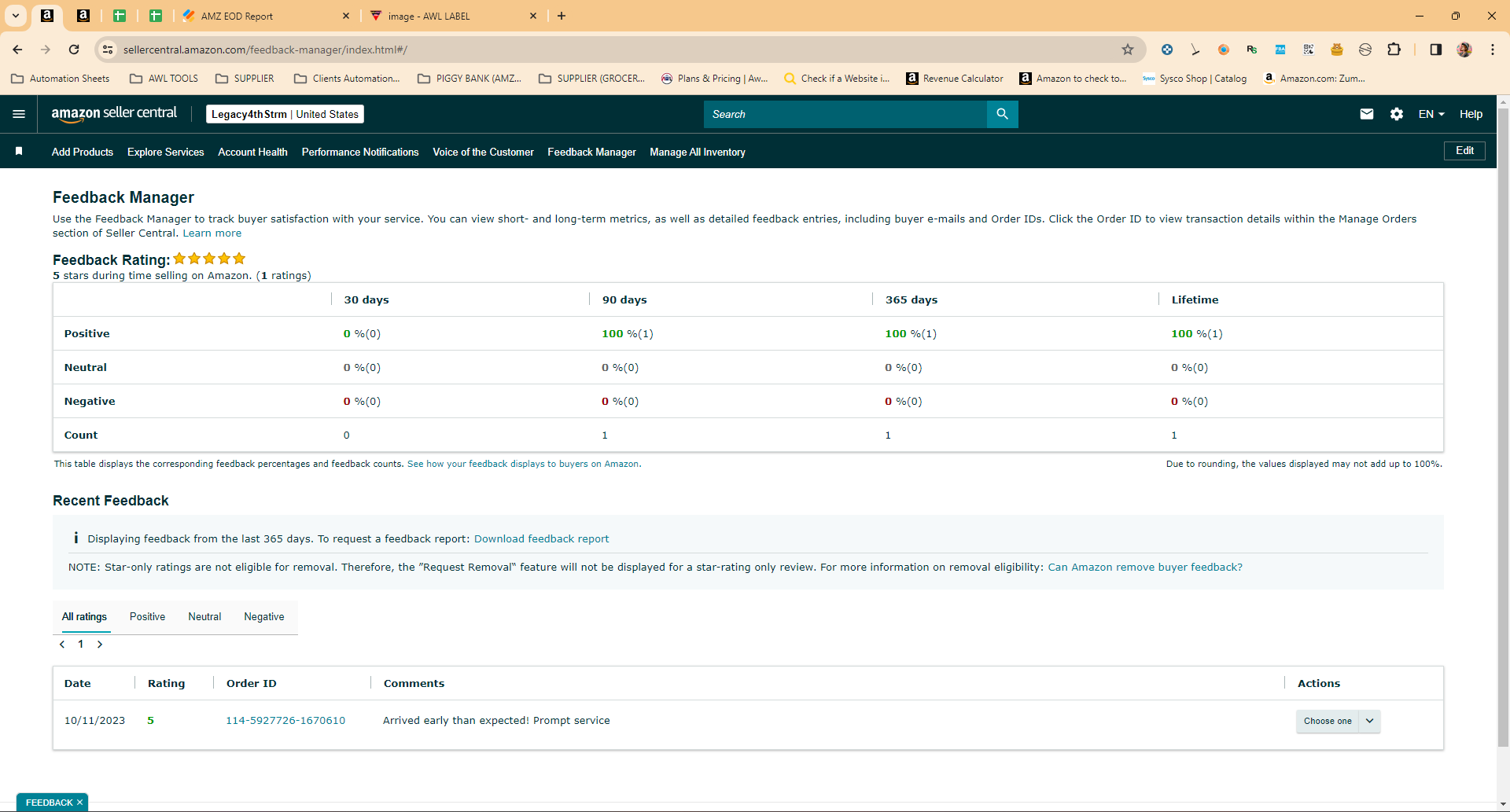Open the Check if a Website bookmark
The image size is (1510, 812).
(837, 79)
